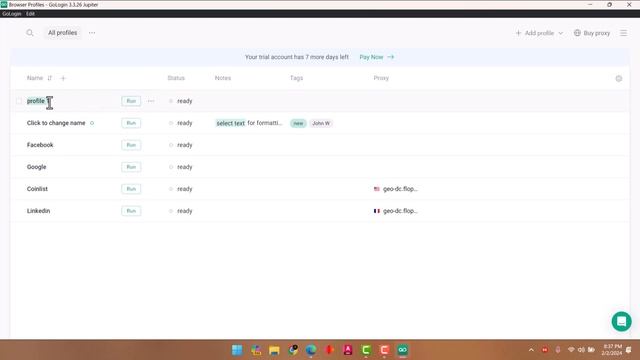Screen dimensions: 640x360
Task: Click the sort arrows icon next to Name
Action: click(x=50, y=78)
